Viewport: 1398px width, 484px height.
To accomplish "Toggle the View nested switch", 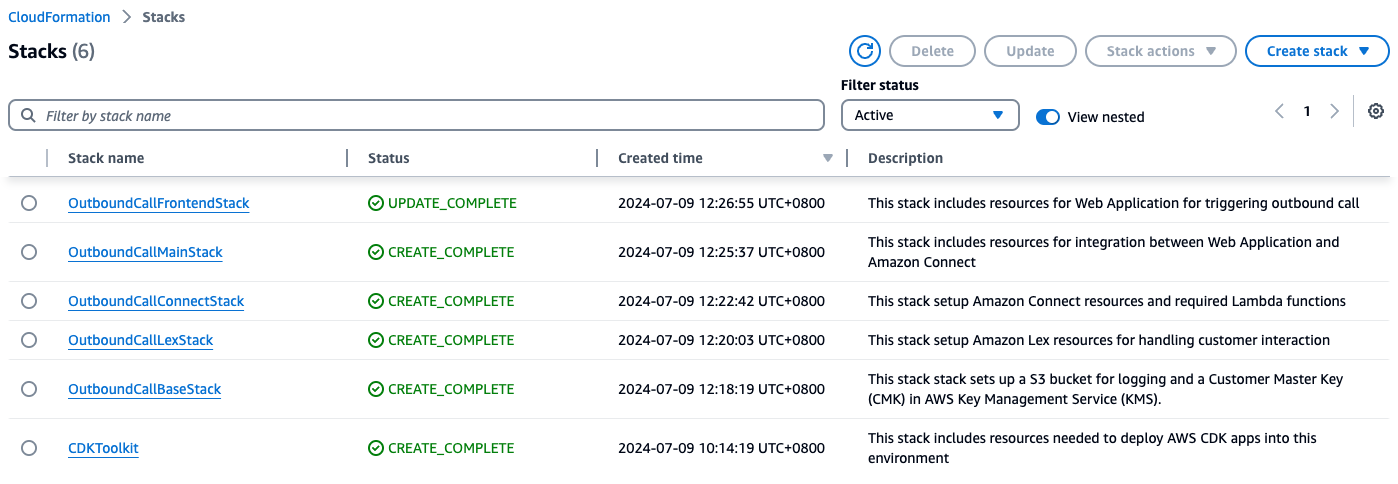I will (x=1047, y=117).
